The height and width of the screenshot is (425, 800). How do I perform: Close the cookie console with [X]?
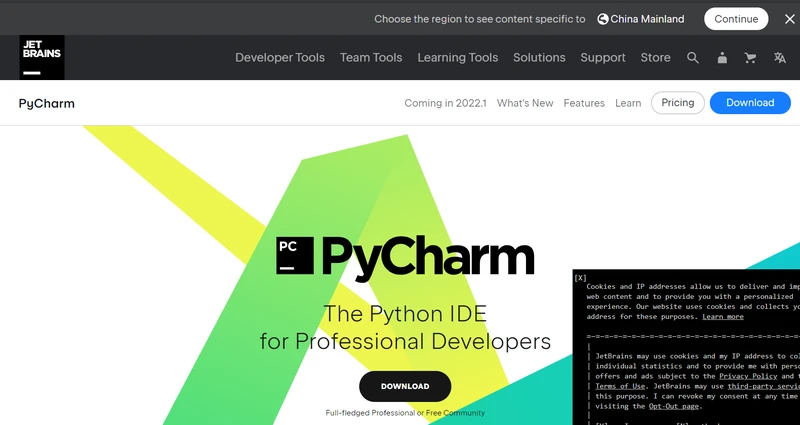pyautogui.click(x=581, y=277)
